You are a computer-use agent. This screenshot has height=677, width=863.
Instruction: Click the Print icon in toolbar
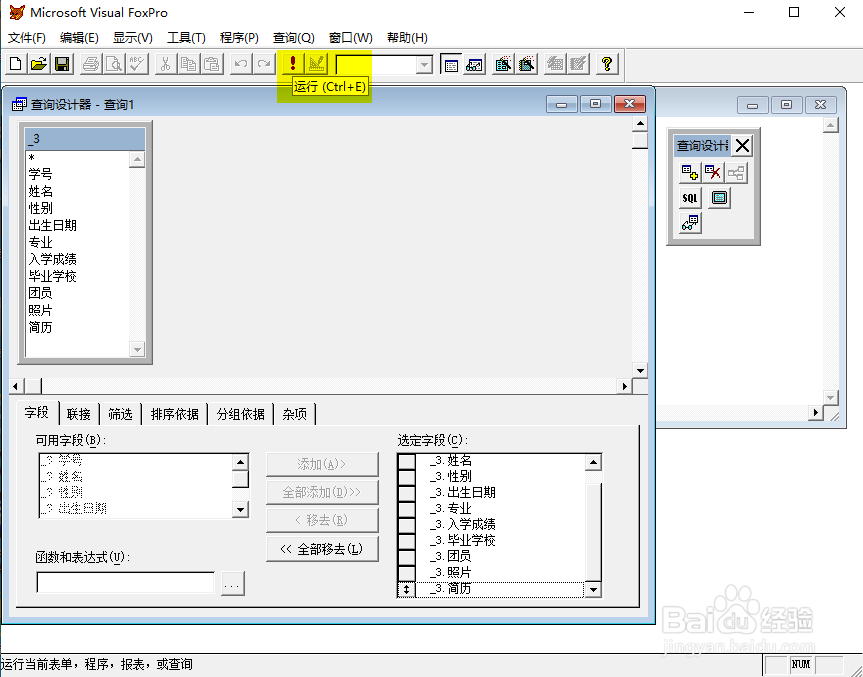pos(91,64)
